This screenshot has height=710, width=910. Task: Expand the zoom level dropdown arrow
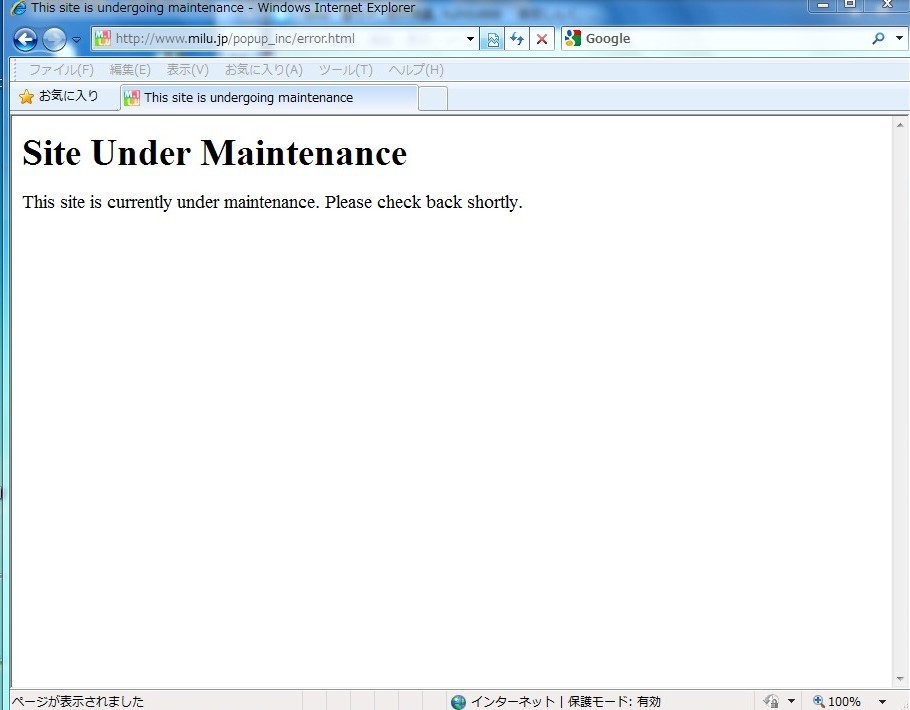[x=882, y=701]
